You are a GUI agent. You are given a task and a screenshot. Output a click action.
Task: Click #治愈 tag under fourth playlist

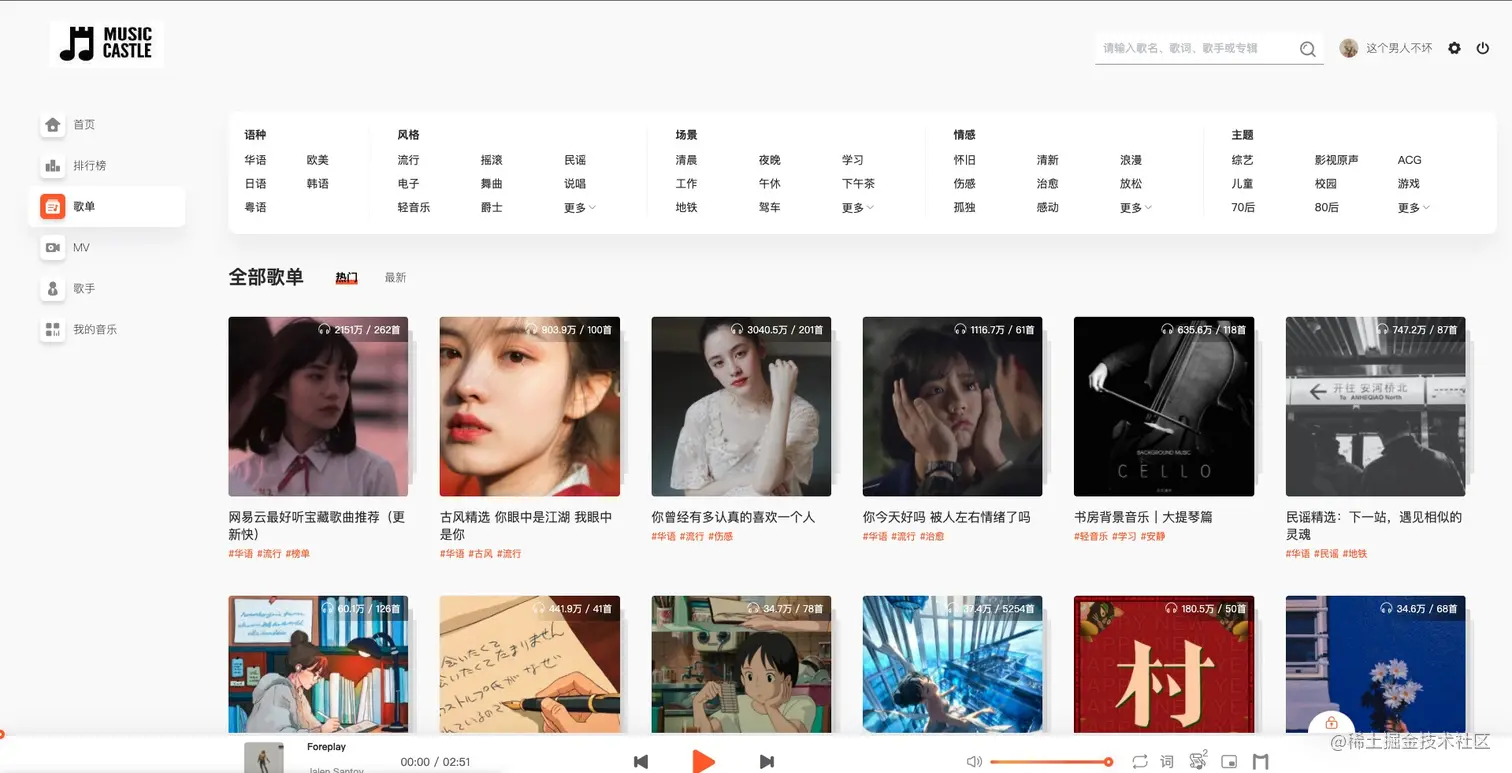click(932, 537)
